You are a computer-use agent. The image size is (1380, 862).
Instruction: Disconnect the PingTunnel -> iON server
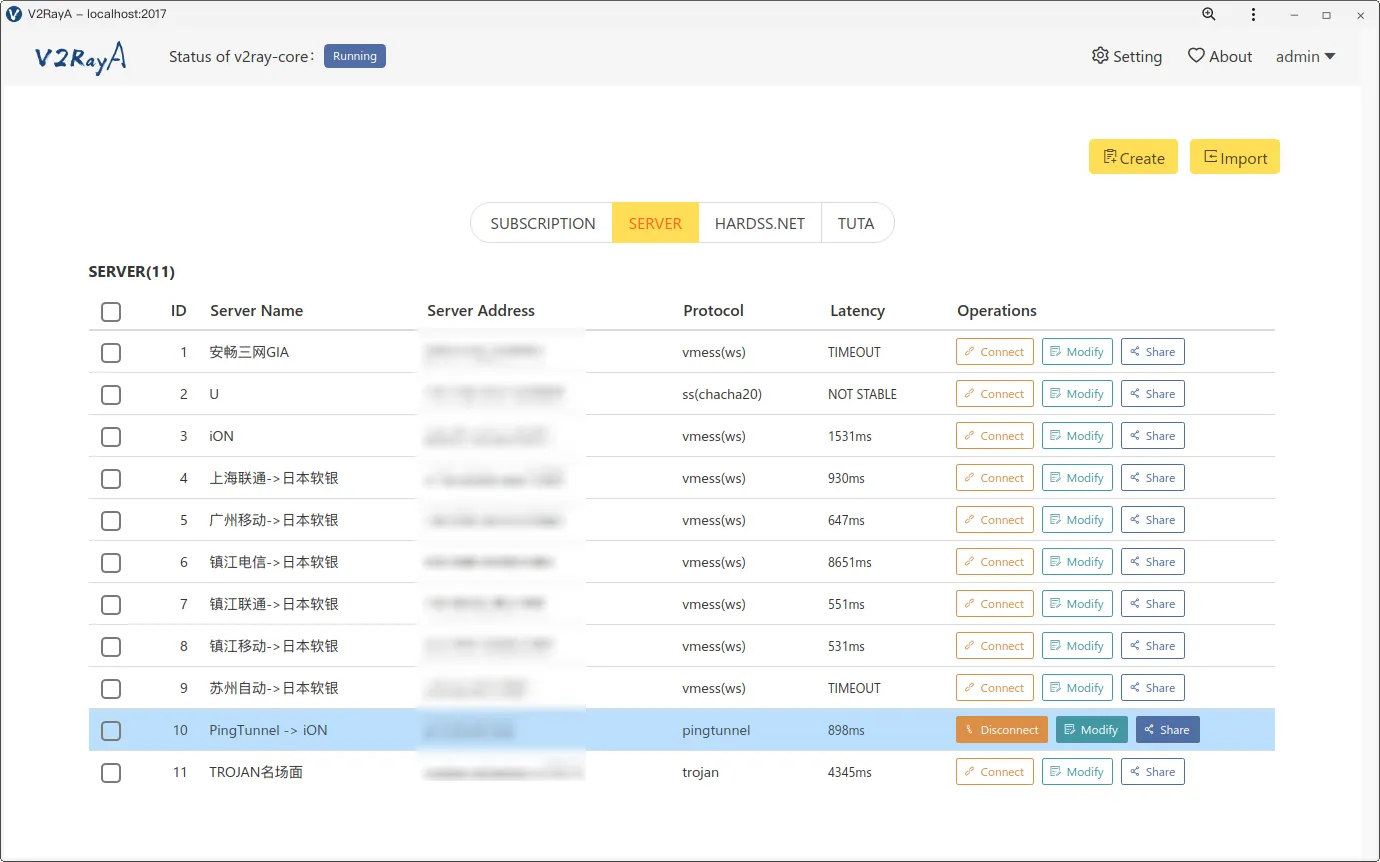click(x=1001, y=730)
